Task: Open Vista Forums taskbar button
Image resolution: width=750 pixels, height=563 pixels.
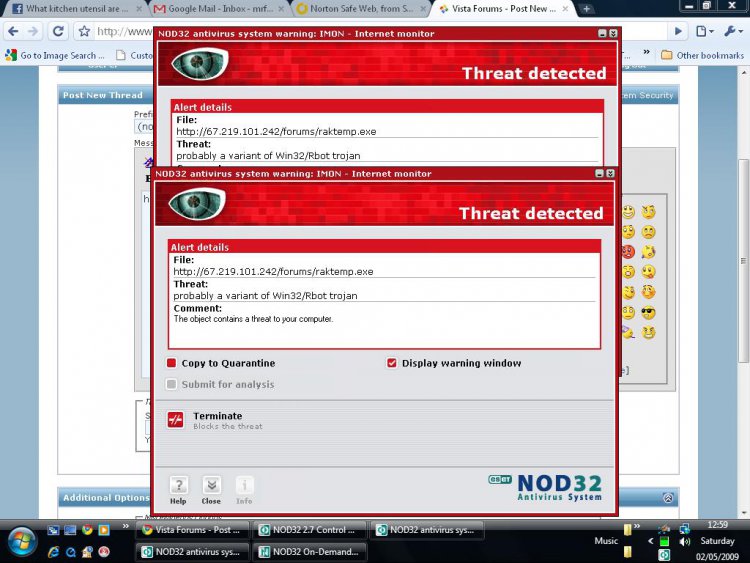Action: [x=193, y=530]
